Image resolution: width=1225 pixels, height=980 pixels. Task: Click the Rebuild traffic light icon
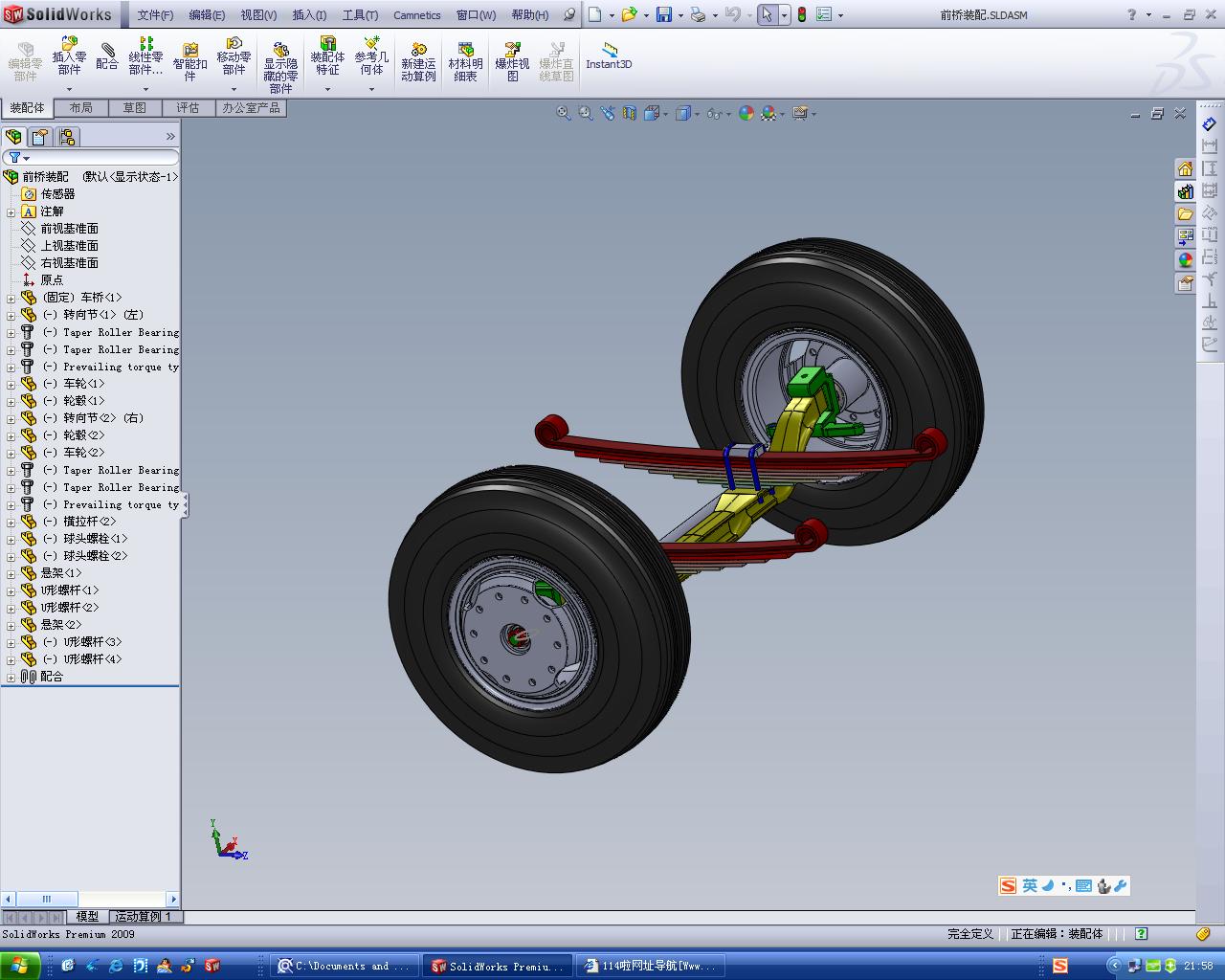(x=802, y=14)
